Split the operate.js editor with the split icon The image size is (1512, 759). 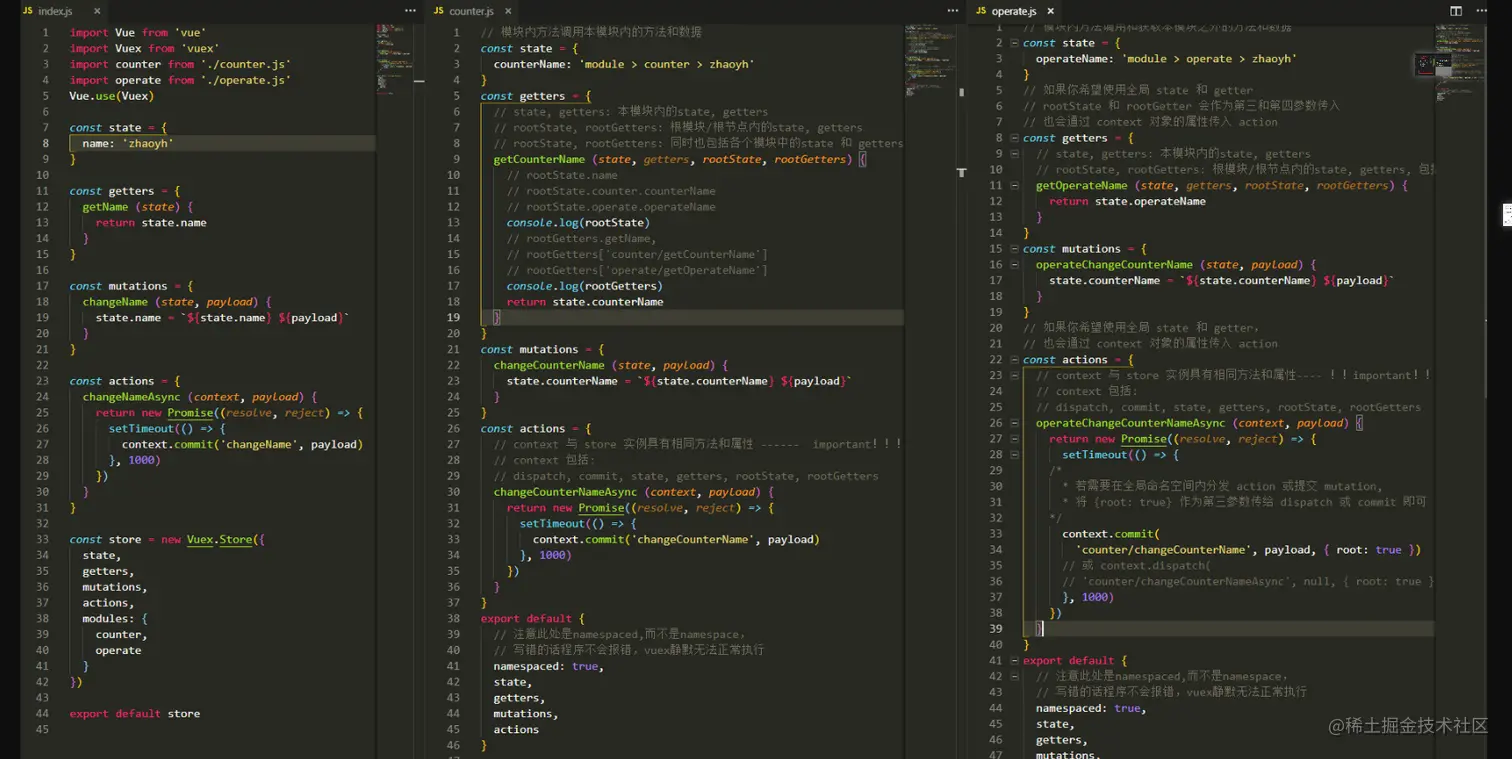click(x=1456, y=11)
